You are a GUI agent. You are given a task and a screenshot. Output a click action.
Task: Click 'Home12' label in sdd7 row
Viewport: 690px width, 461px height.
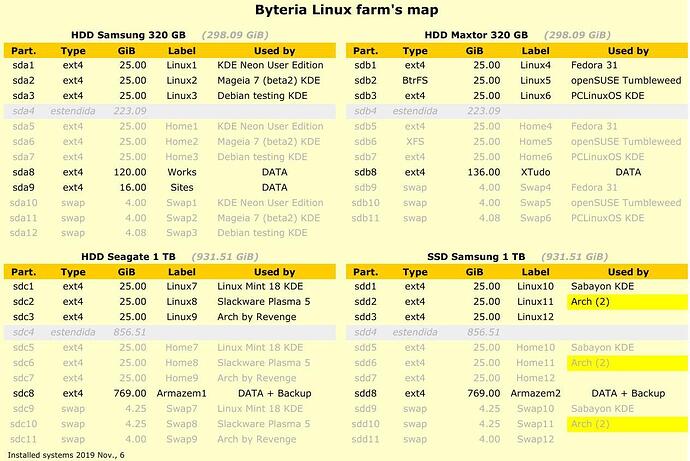pyautogui.click(x=536, y=378)
